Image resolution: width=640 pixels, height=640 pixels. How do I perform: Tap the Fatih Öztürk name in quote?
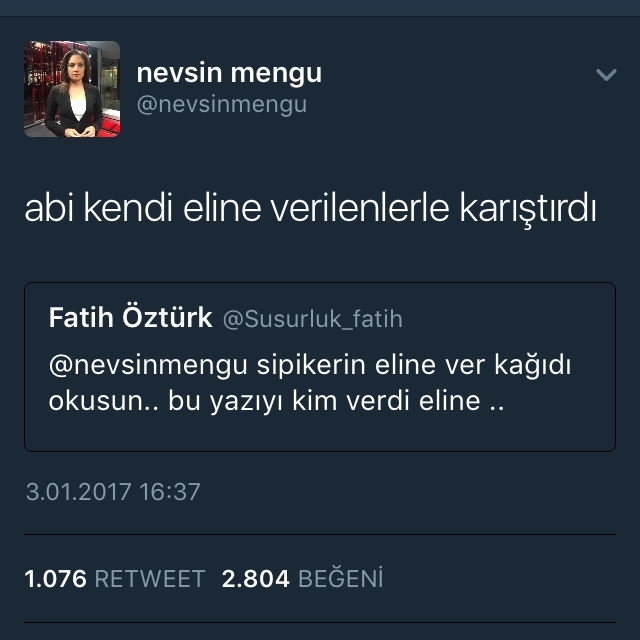click(131, 318)
